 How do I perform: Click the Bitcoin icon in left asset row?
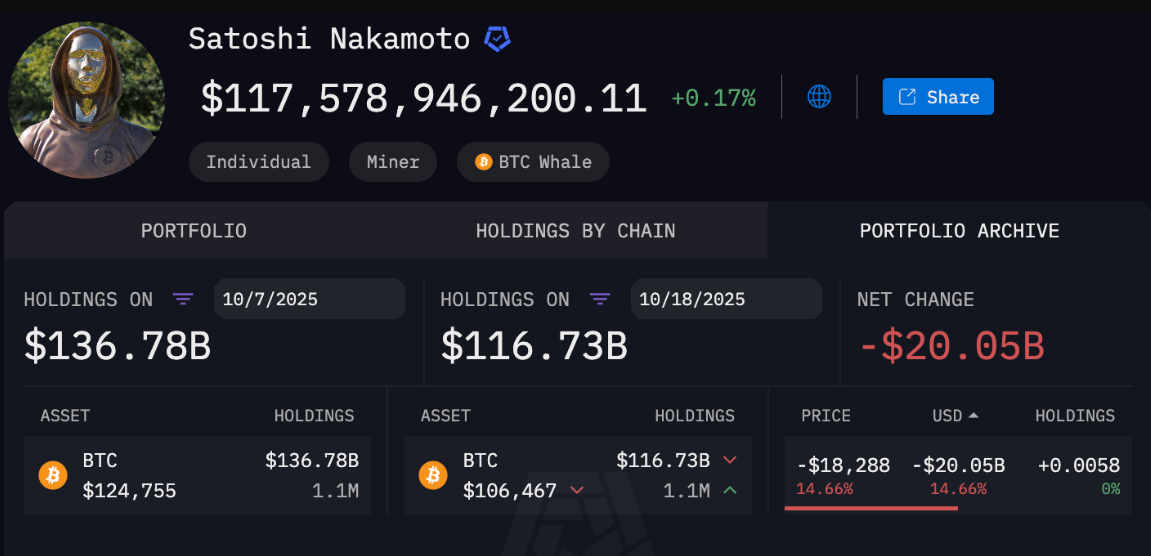[53, 475]
